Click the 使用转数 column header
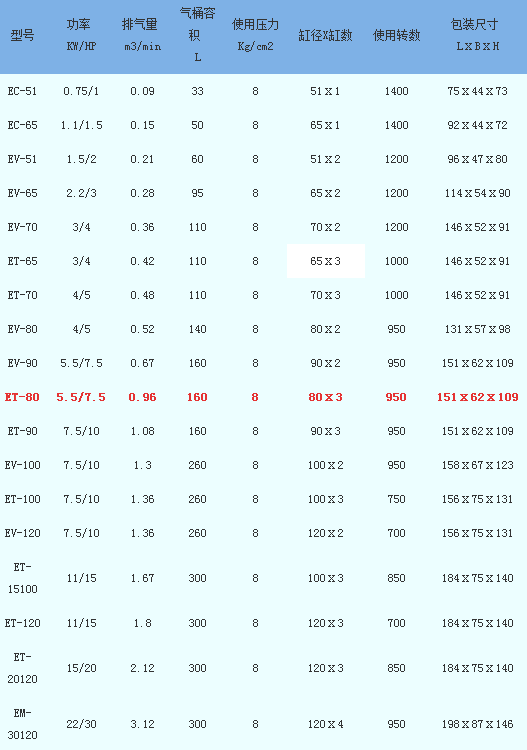This screenshot has height=750, width=527. click(x=396, y=35)
